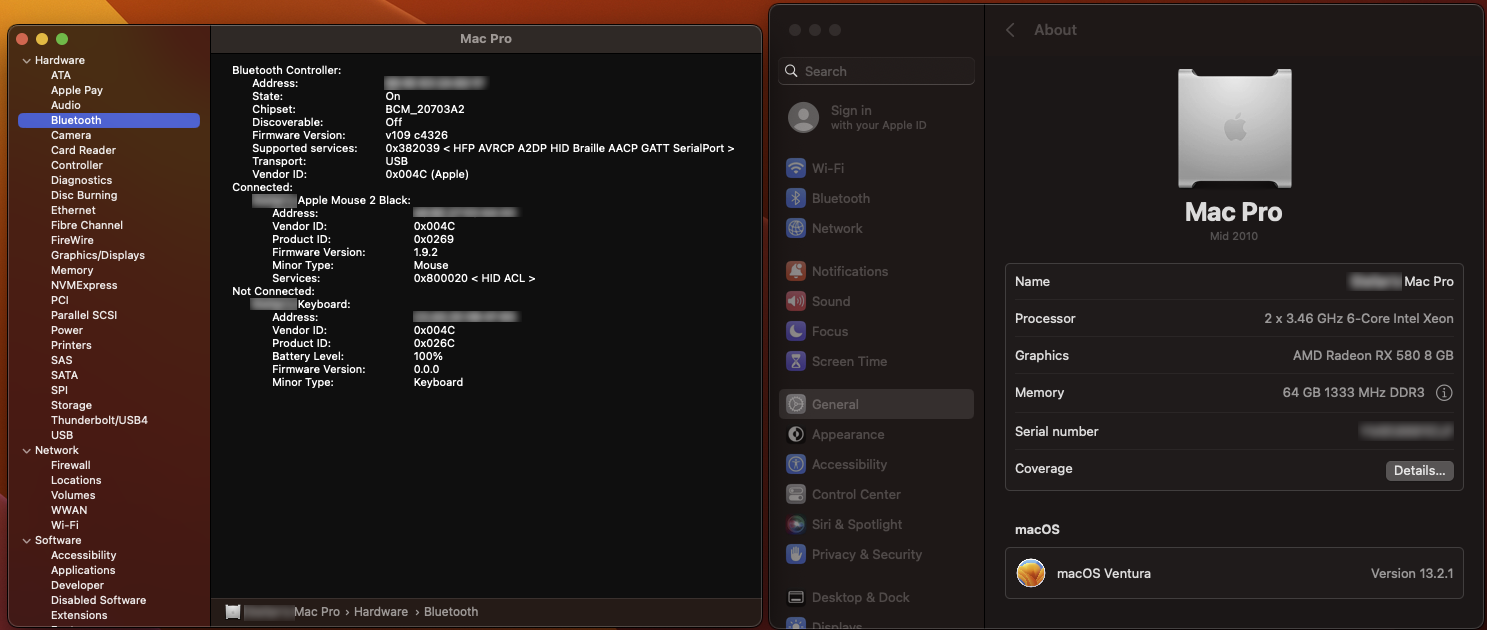Image resolution: width=1487 pixels, height=630 pixels.
Task: Open Siri & Spotlight icon
Action: click(796, 524)
